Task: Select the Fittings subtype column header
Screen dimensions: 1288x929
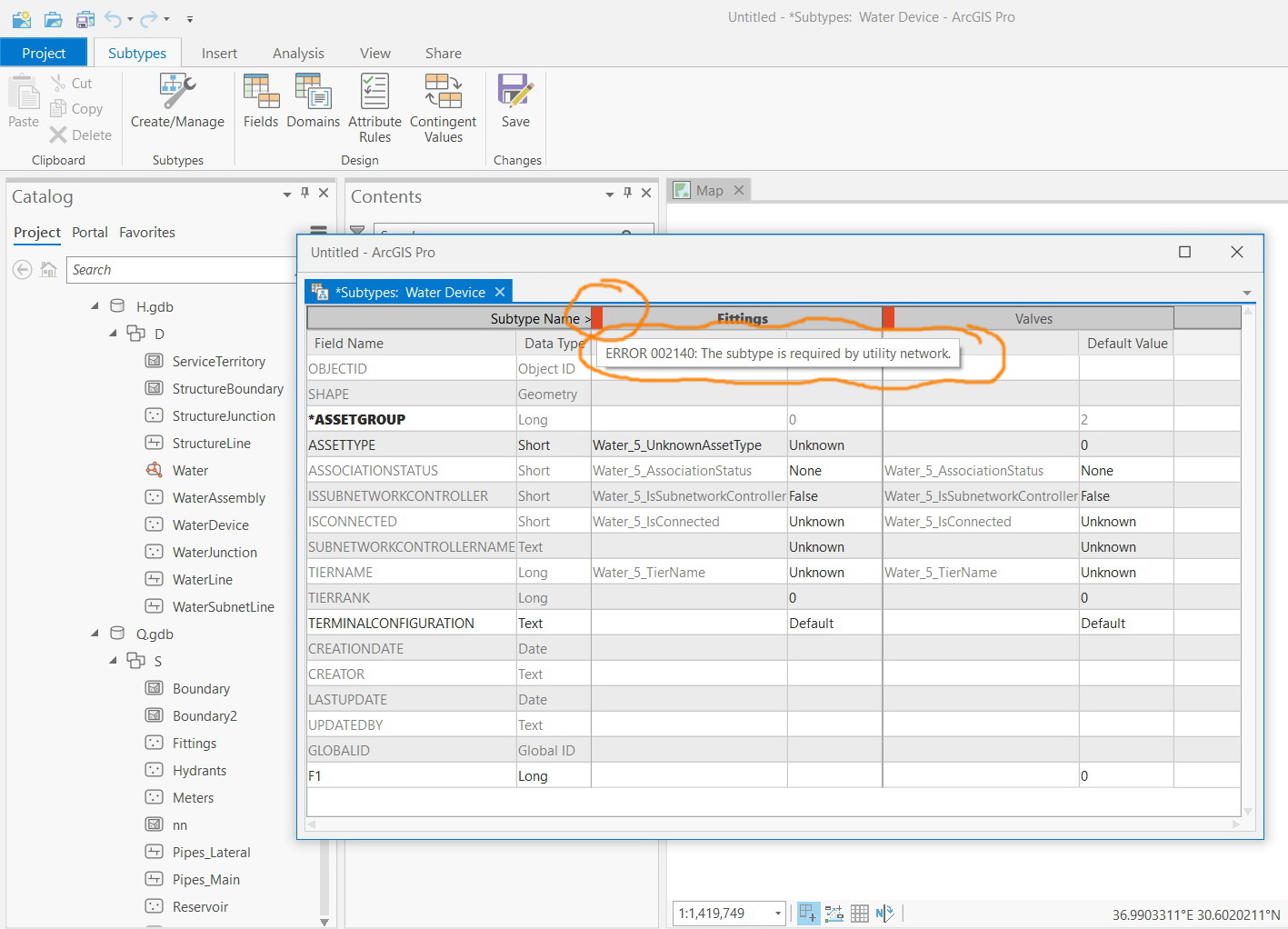Action: (x=743, y=318)
